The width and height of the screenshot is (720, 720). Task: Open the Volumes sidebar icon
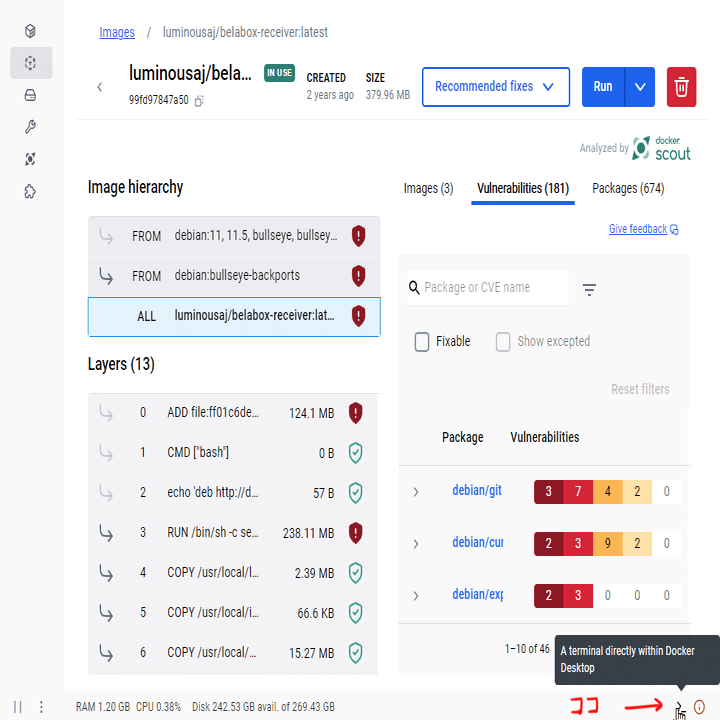[x=30, y=95]
